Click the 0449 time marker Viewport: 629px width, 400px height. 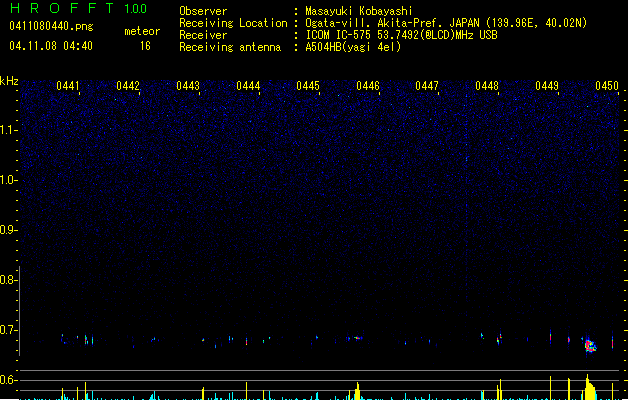[x=547, y=86]
